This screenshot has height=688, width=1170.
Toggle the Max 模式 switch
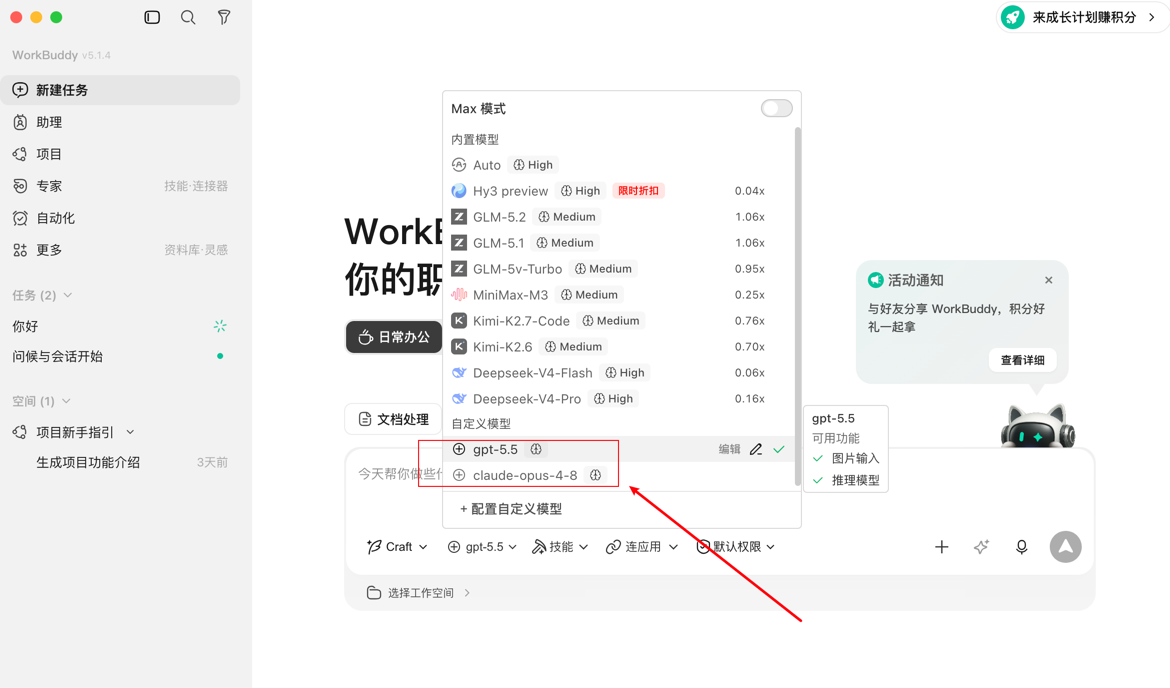pyautogui.click(x=777, y=108)
